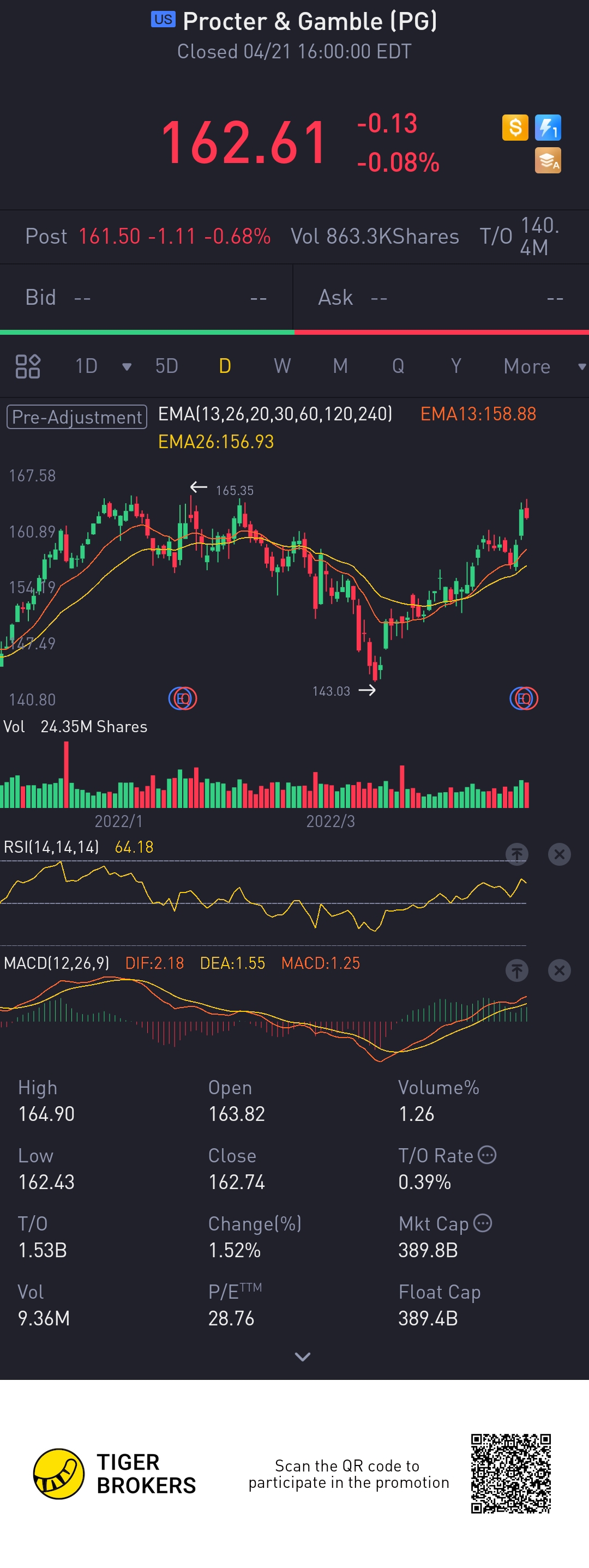Open EMA(13,26,20,30,60,120,240) indicator settings
The height and width of the screenshot is (1568, 589).
[x=275, y=414]
